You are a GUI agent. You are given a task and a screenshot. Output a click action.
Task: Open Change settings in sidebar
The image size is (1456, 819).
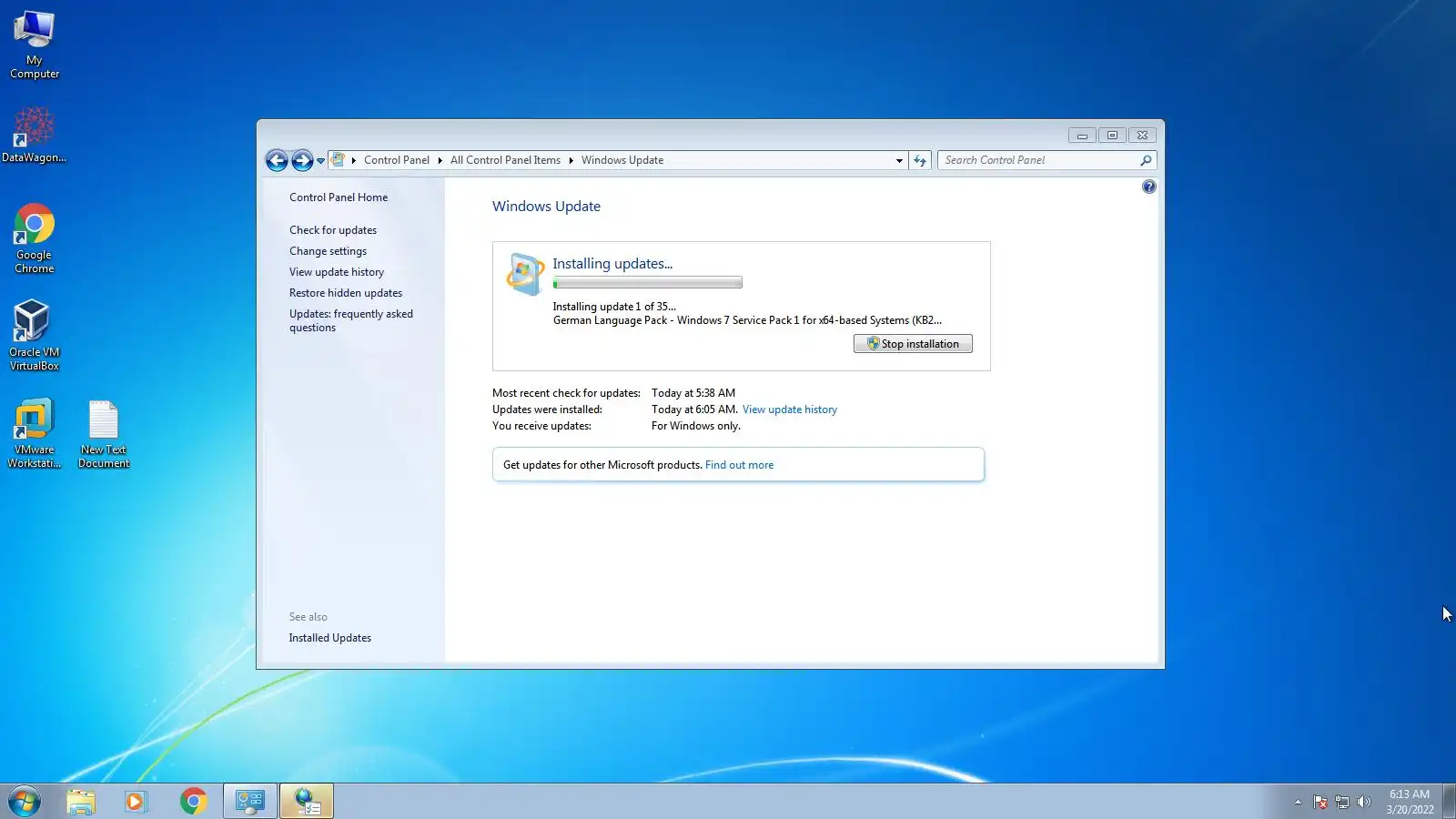click(328, 251)
